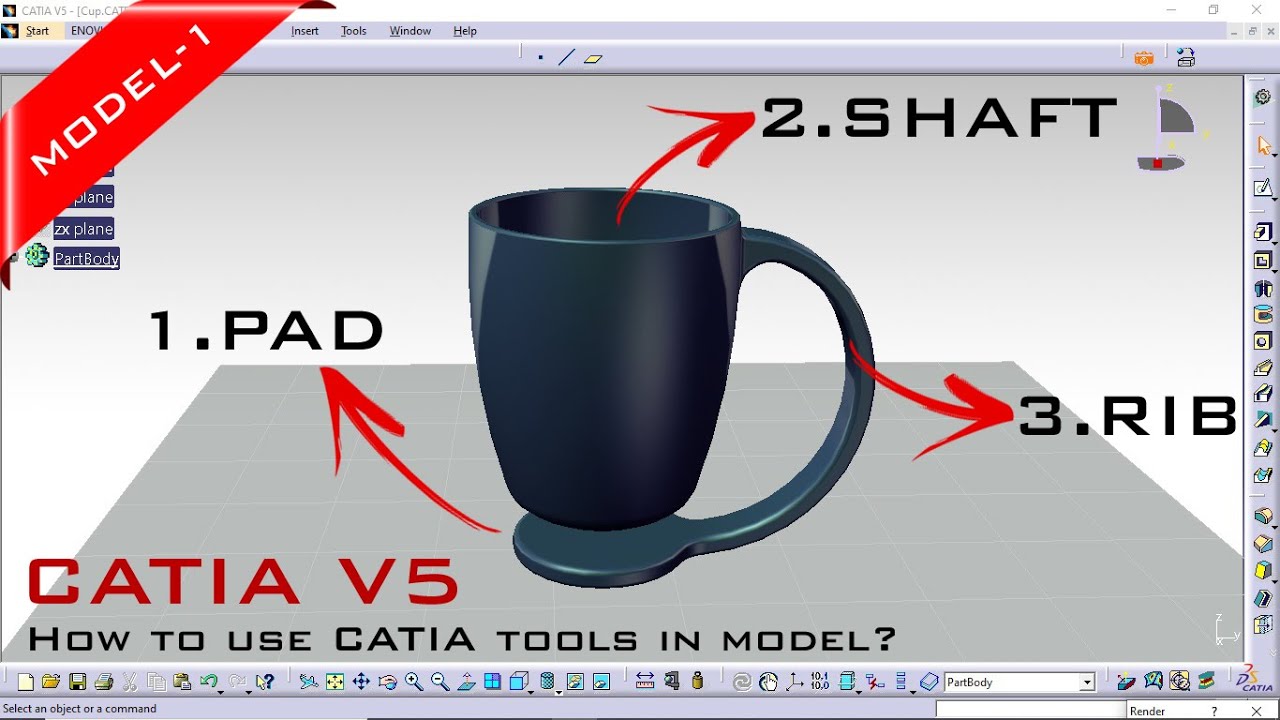Select the Rotate view tool
This screenshot has height=720, width=1280.
tap(387, 682)
